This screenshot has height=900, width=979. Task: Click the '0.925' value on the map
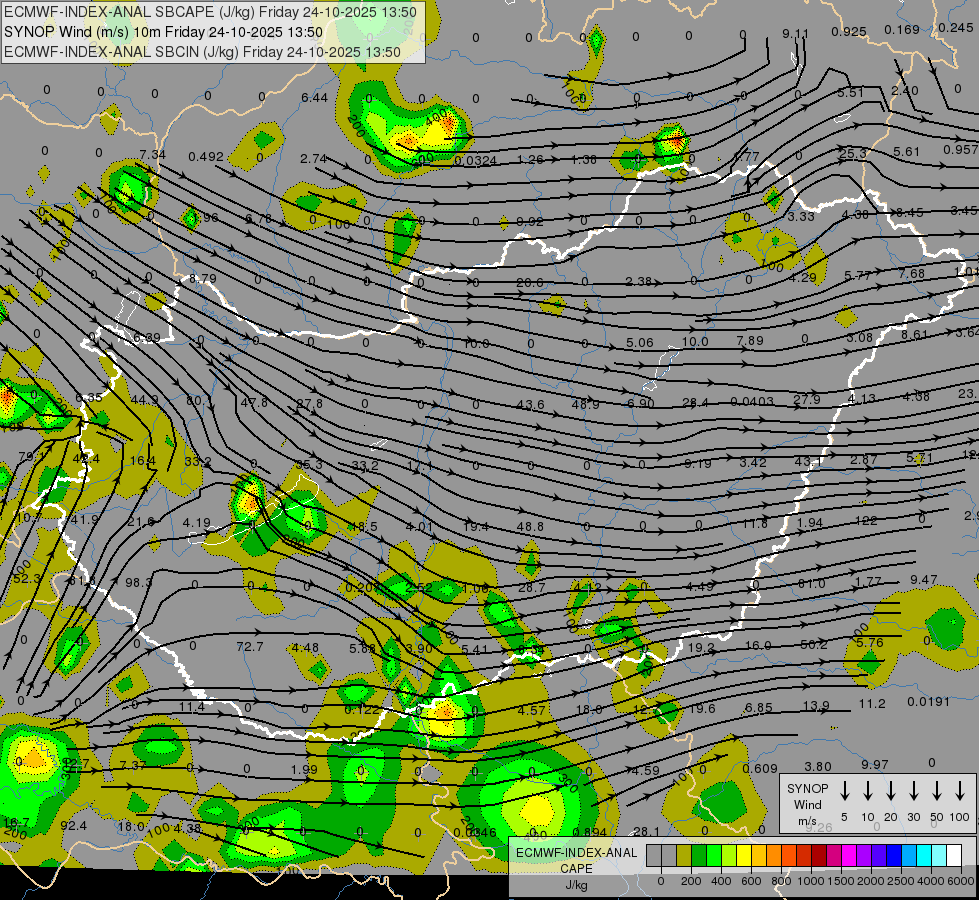(x=849, y=31)
